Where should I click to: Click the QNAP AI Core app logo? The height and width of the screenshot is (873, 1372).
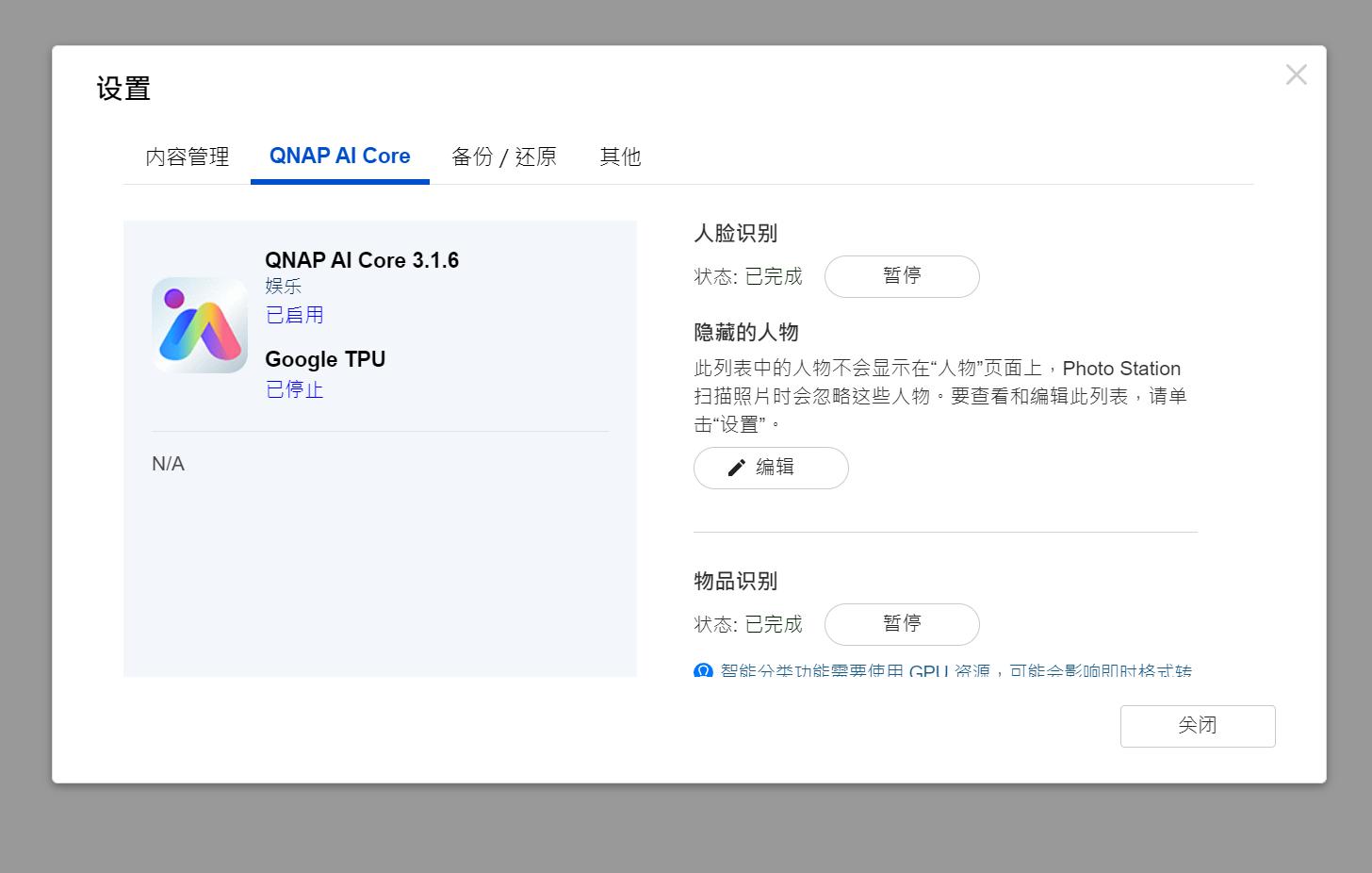tap(200, 325)
